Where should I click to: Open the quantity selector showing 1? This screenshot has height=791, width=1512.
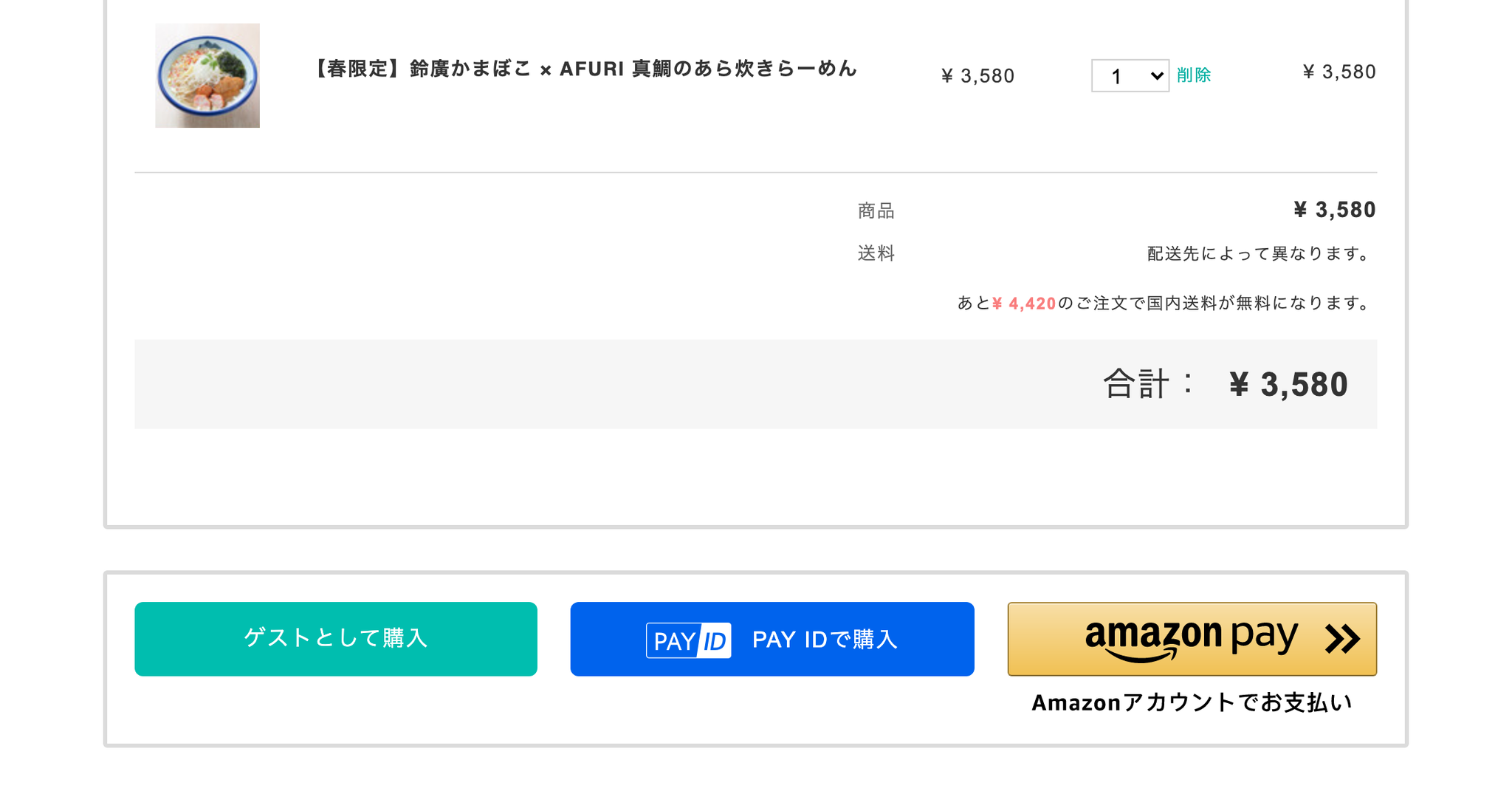(1130, 75)
